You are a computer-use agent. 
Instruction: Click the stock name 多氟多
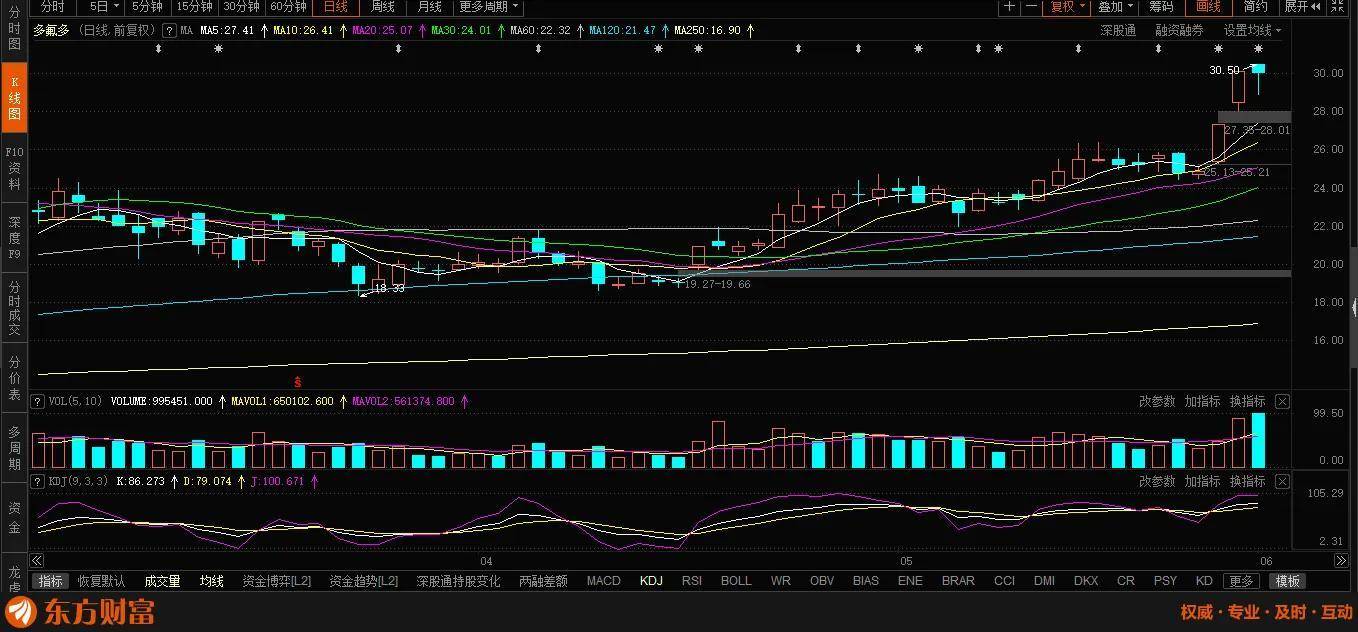51,31
